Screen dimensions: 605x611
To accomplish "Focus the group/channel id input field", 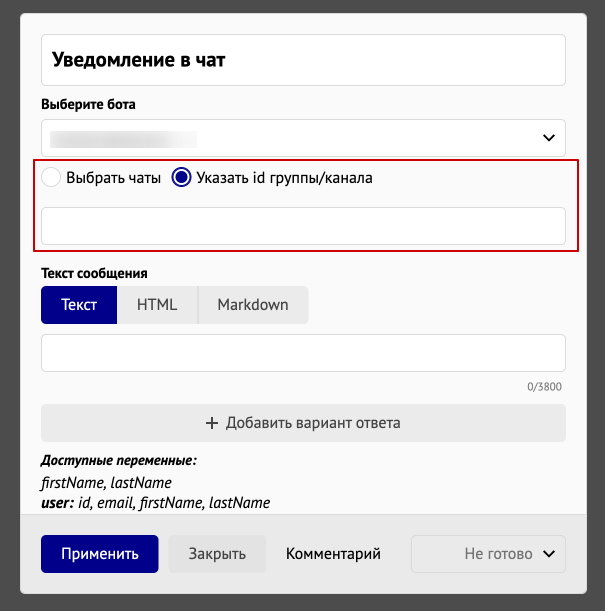I will pyautogui.click(x=303, y=226).
